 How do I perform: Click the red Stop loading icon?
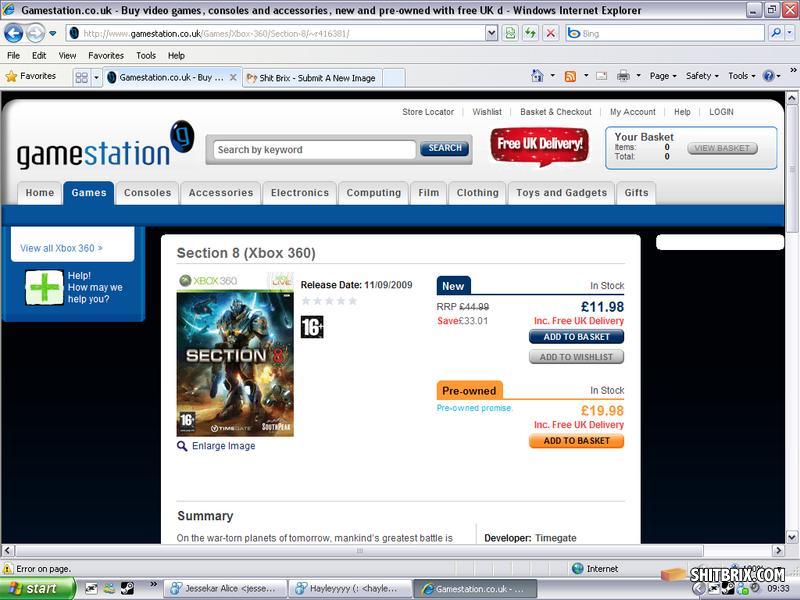(551, 34)
